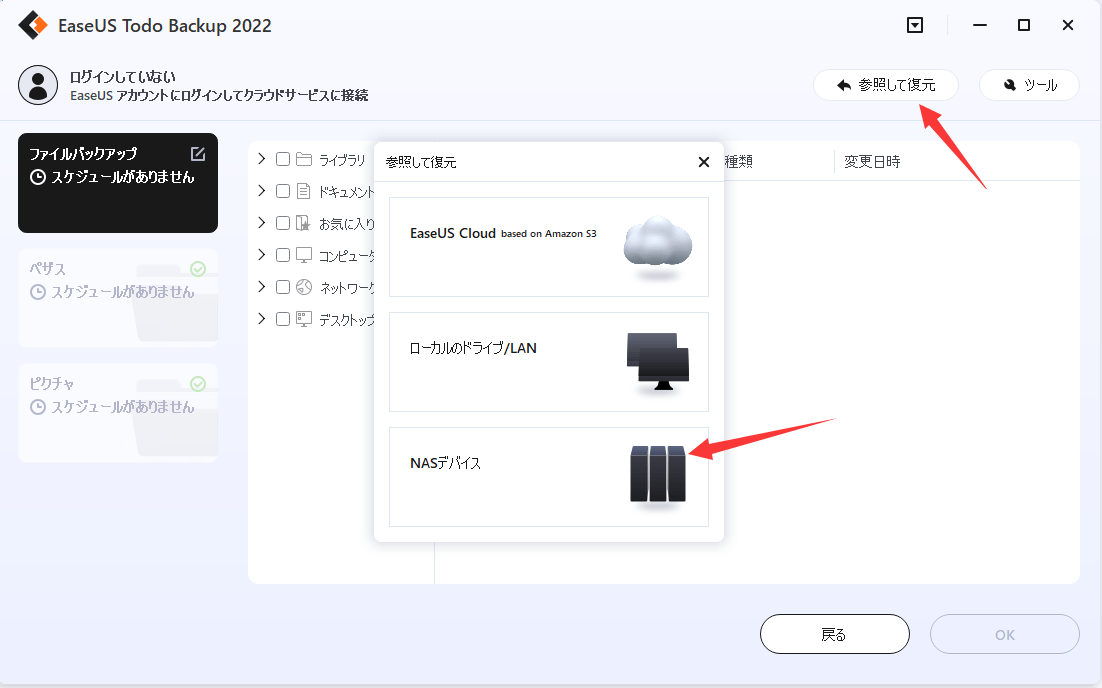1102x688 pixels.
Task: Select the NASデバイス restore option
Action: [549, 477]
